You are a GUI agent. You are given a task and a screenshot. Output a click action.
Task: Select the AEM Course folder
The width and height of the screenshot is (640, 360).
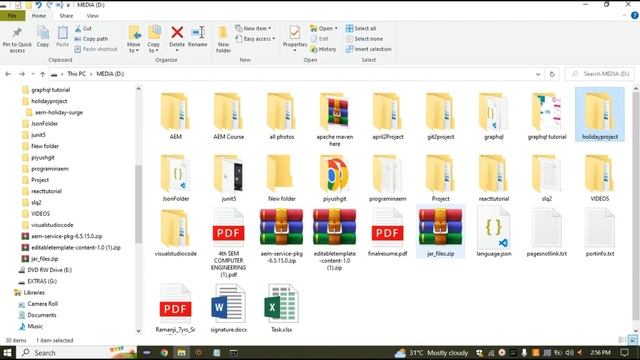coord(229,116)
